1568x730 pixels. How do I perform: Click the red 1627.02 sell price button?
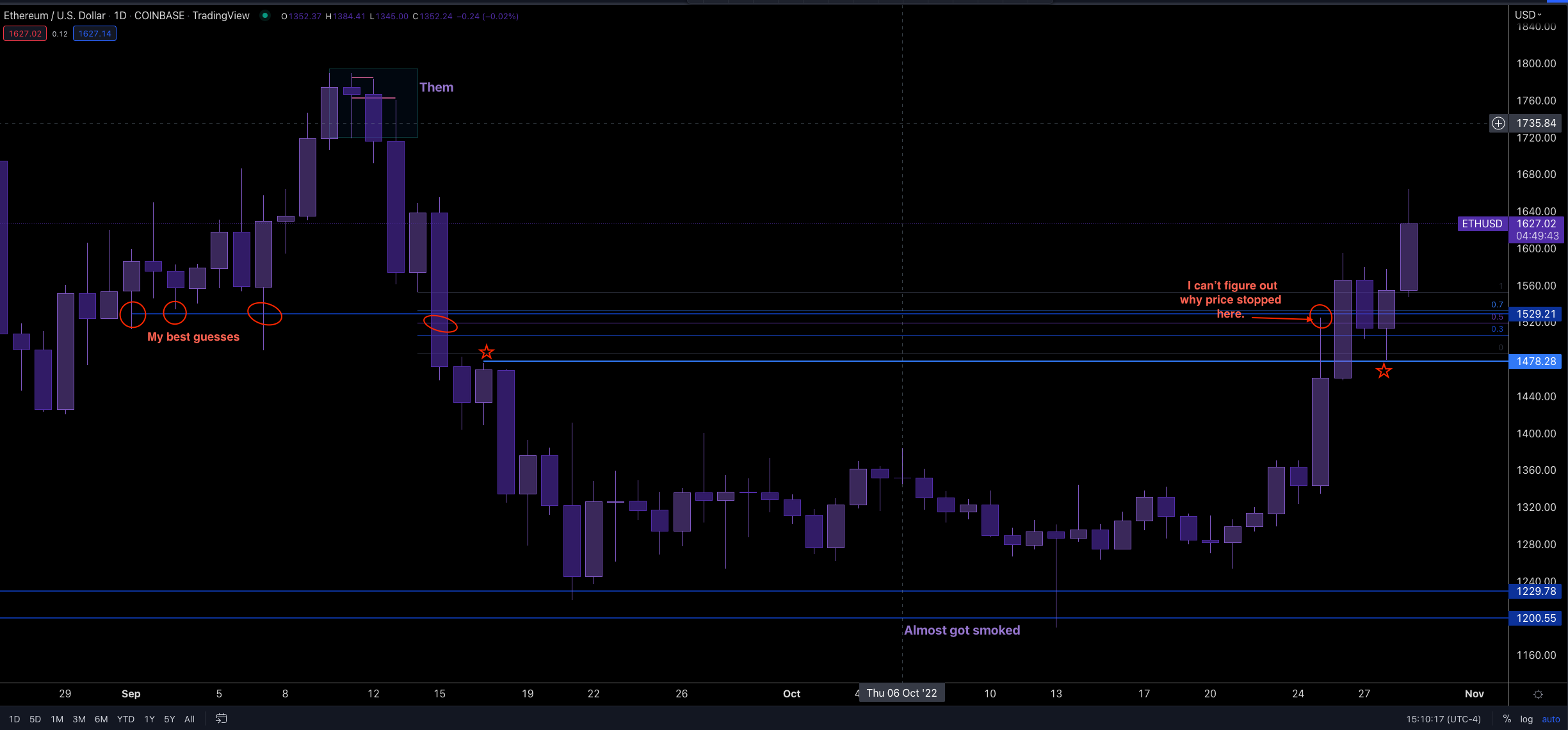click(25, 33)
